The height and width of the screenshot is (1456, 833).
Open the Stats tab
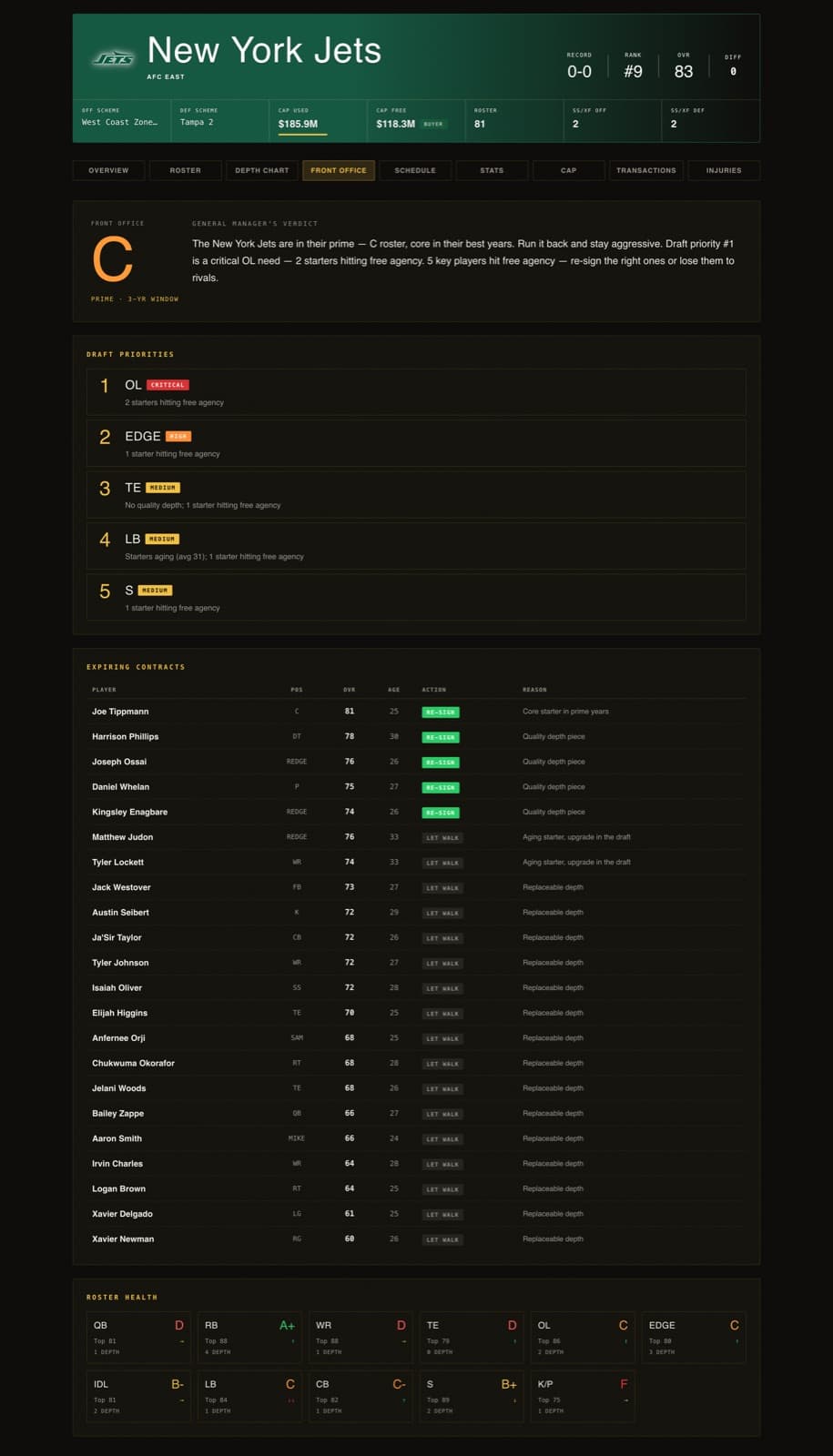[492, 170]
